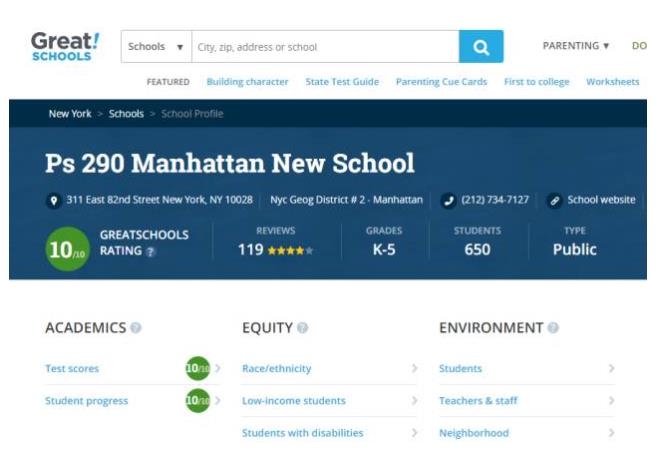663x454 pixels.
Task: Click the partially visible DO menu item
Action: 639,46
